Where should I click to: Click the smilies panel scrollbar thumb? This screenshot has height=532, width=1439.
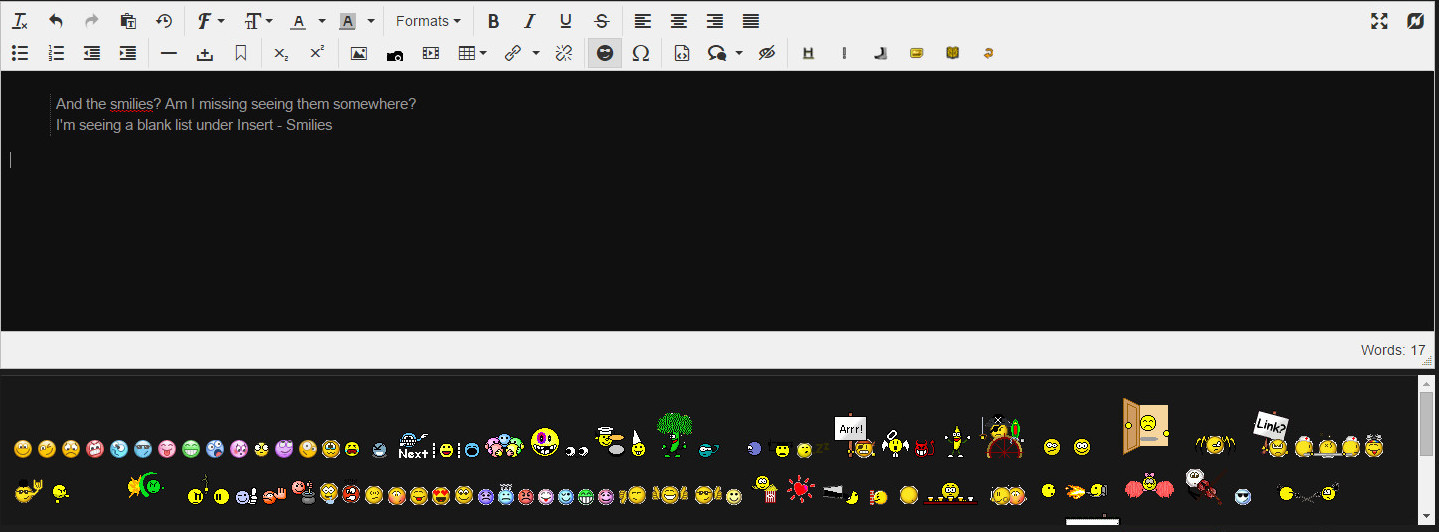1427,424
